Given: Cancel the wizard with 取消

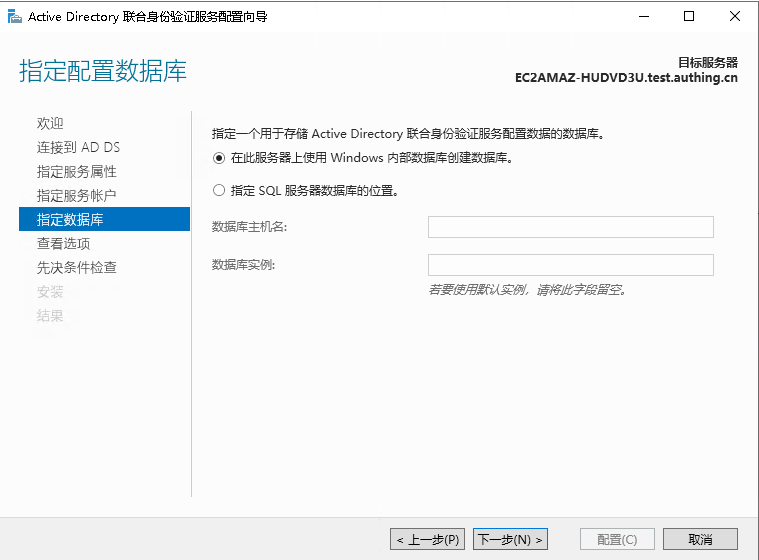Looking at the screenshot, I should pos(700,539).
